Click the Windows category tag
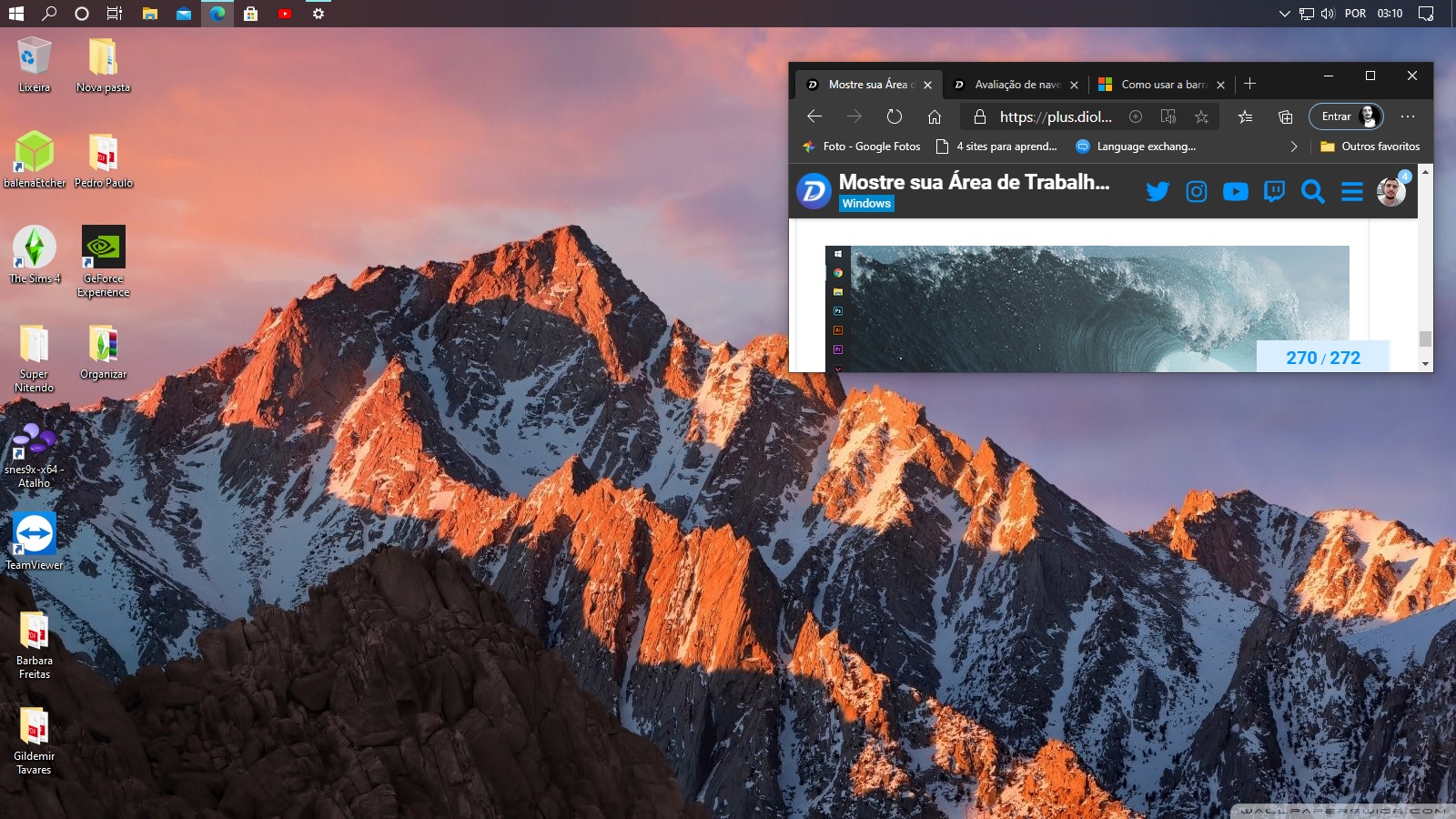This screenshot has height=819, width=1456. [866, 204]
